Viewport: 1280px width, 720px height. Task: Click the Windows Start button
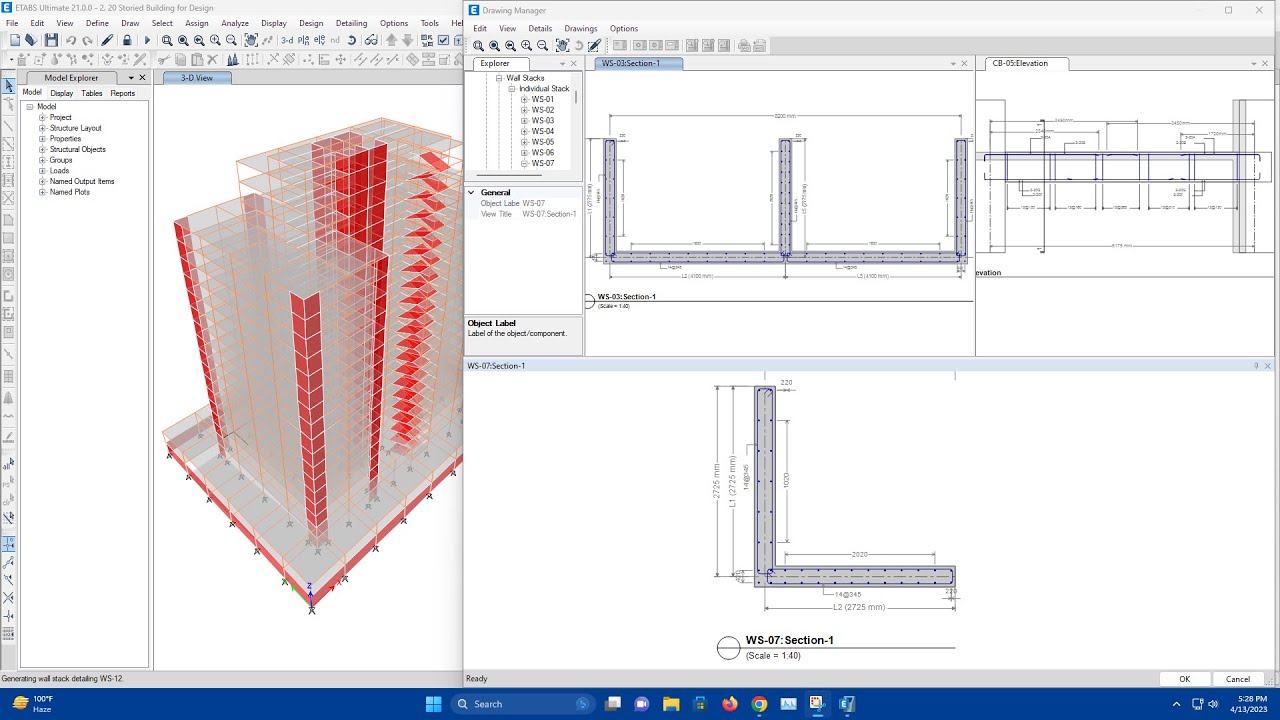[433, 704]
